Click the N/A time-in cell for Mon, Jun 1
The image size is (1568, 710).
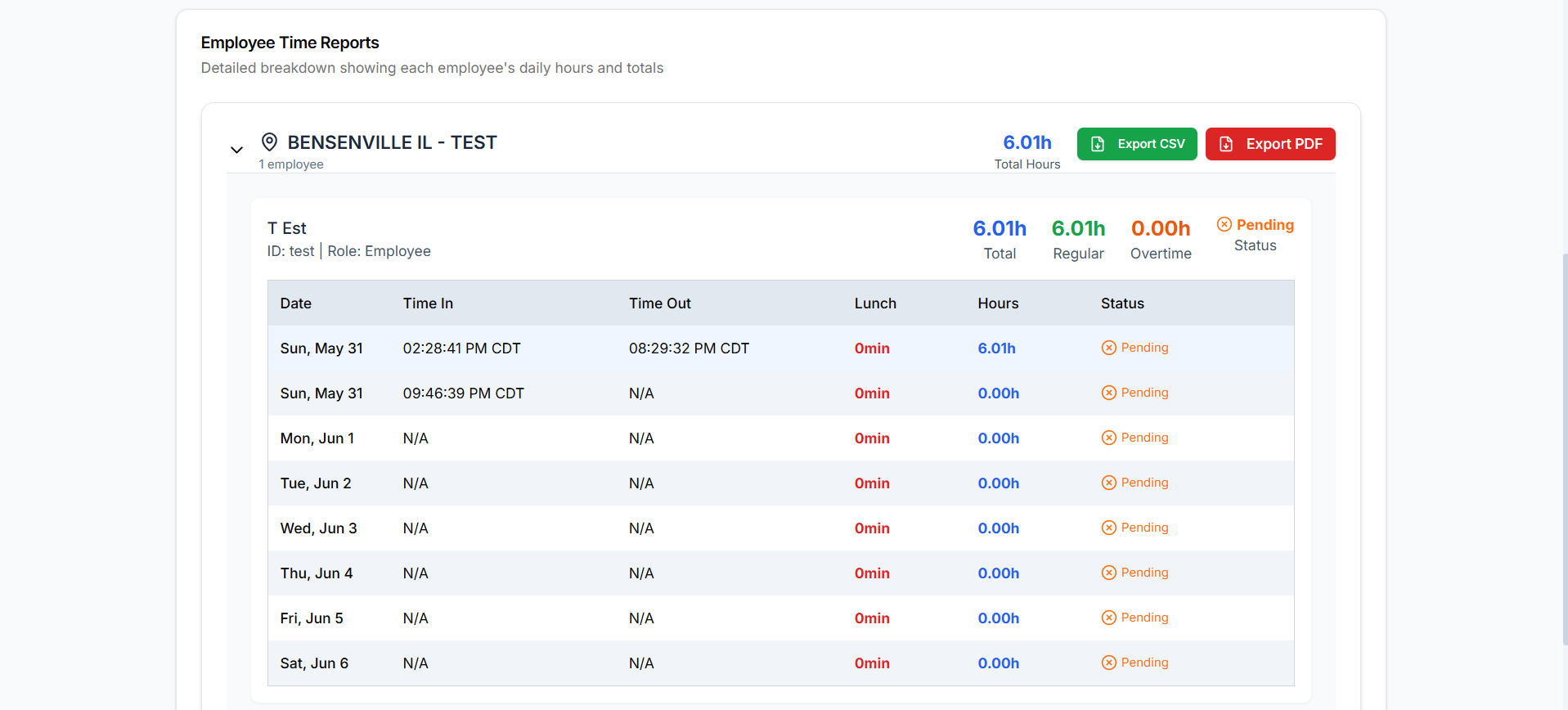pyautogui.click(x=416, y=438)
